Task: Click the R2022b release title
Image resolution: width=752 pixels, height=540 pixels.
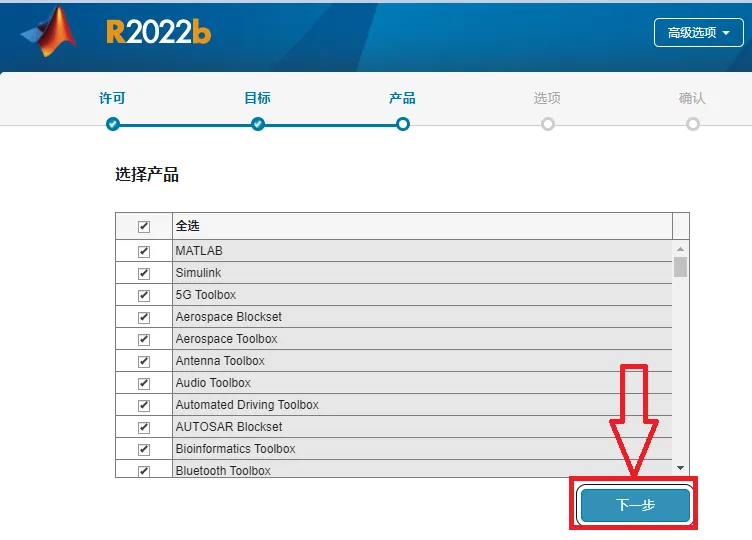Action: (158, 33)
